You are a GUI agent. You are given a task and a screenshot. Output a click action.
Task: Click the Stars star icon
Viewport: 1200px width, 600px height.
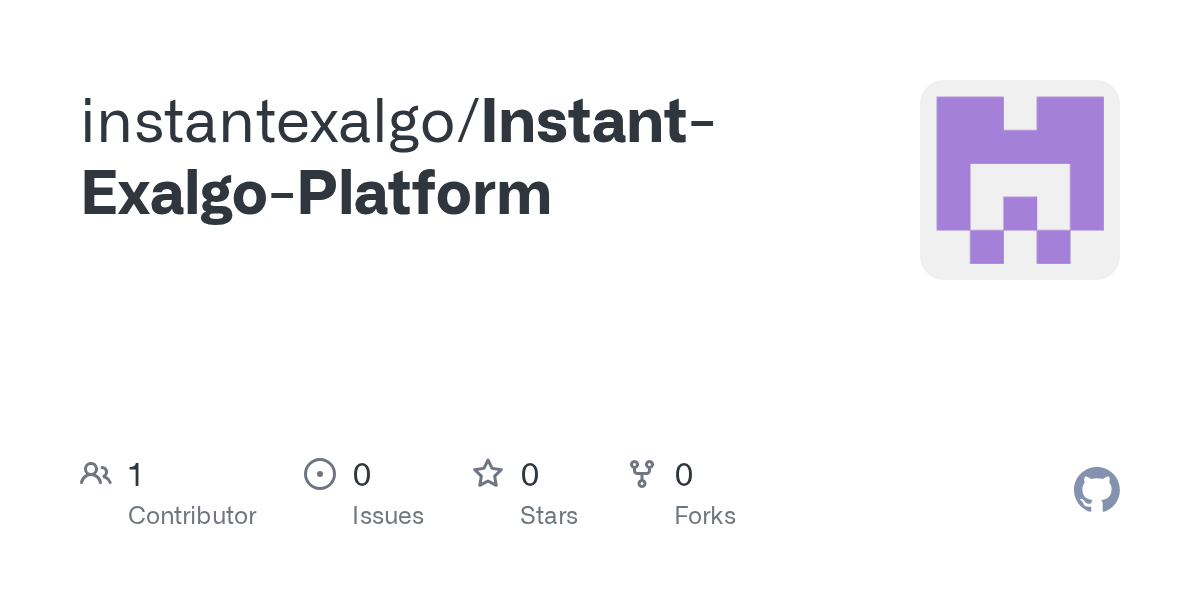488,474
